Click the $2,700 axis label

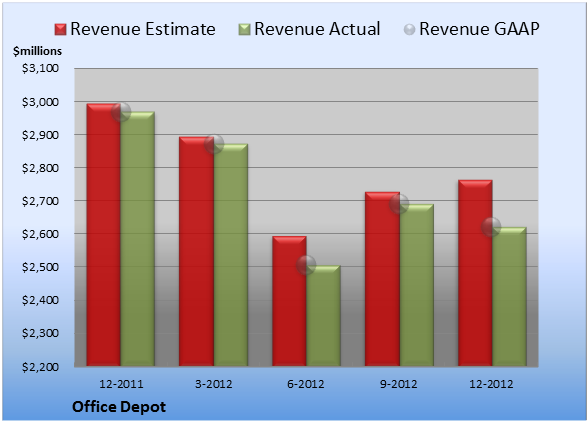click(40, 201)
